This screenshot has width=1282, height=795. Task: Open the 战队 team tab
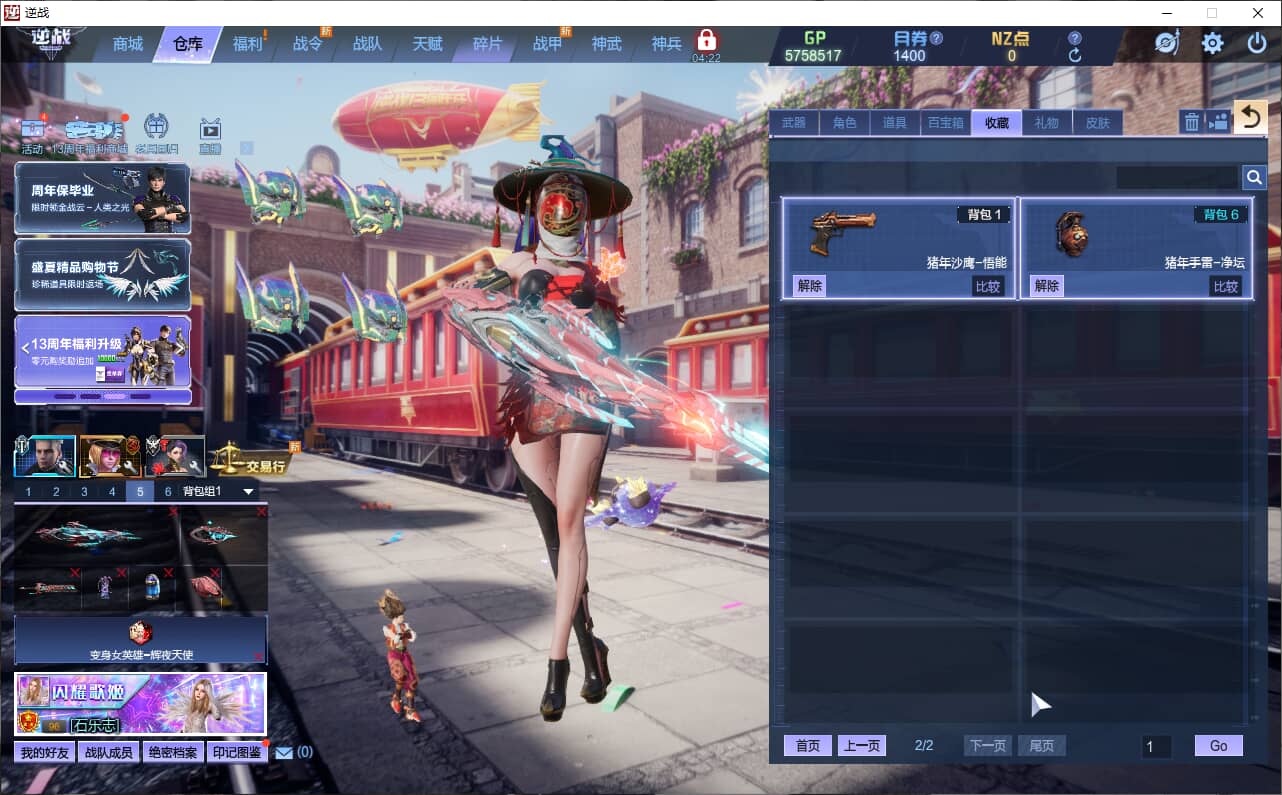[367, 44]
